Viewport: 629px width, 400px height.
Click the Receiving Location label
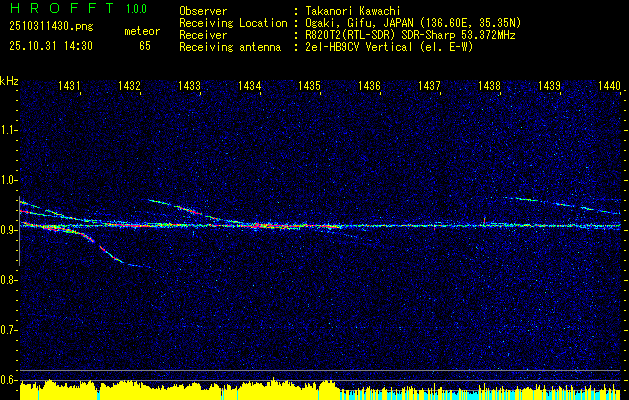[233, 23]
